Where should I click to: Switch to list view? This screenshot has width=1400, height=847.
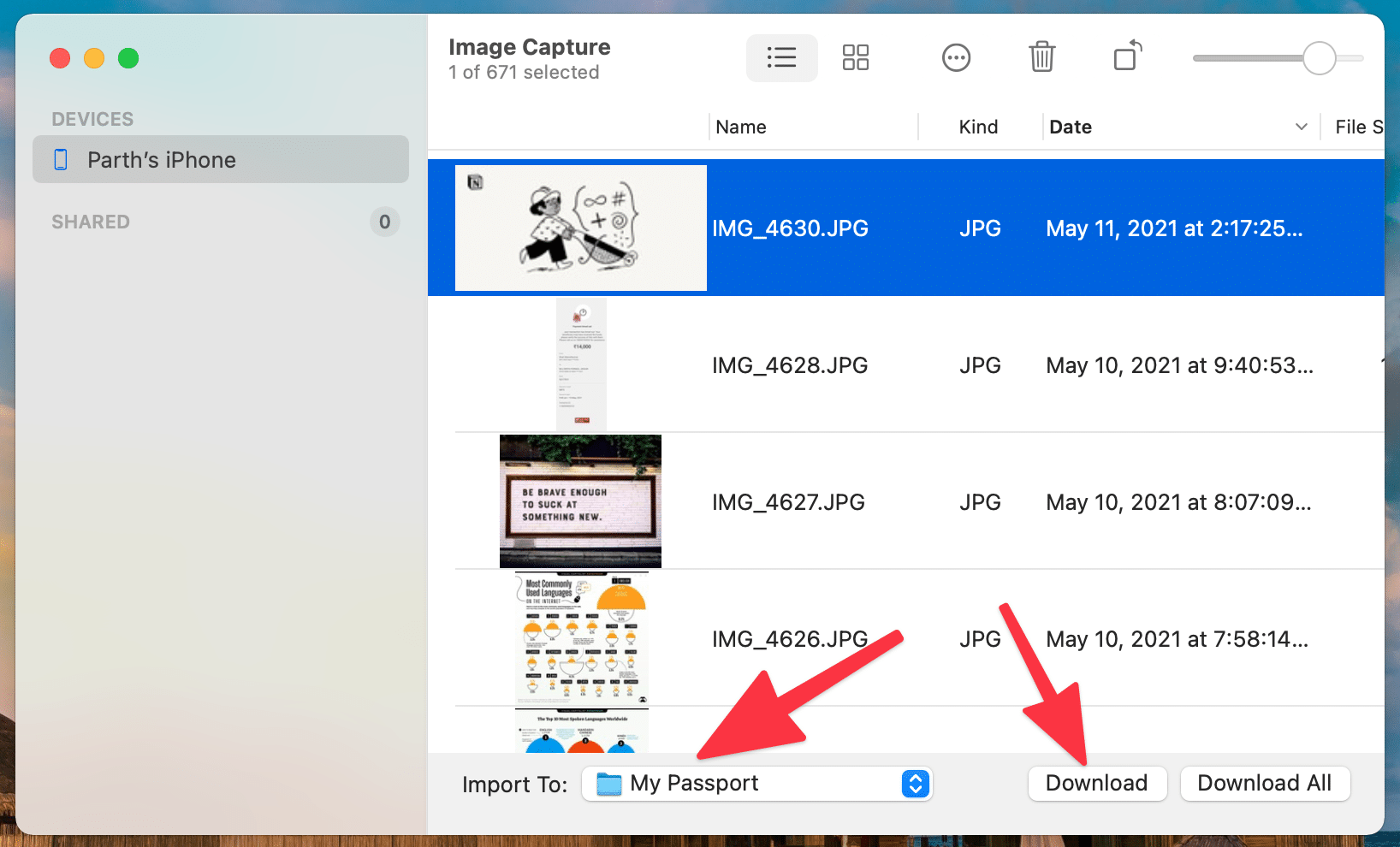(781, 58)
